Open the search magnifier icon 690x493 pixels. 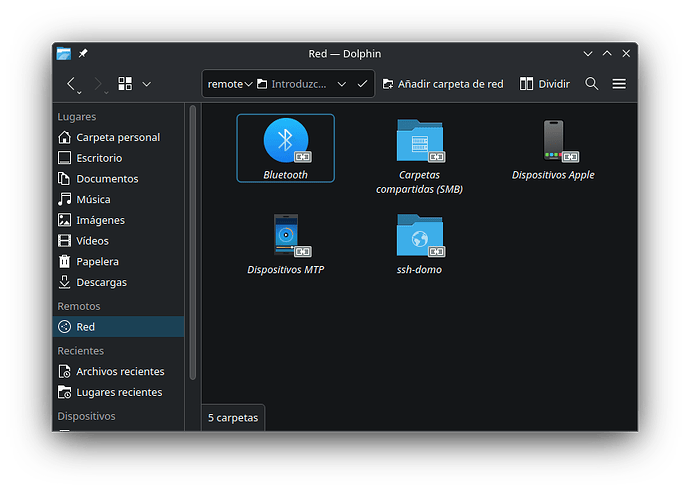tap(591, 84)
